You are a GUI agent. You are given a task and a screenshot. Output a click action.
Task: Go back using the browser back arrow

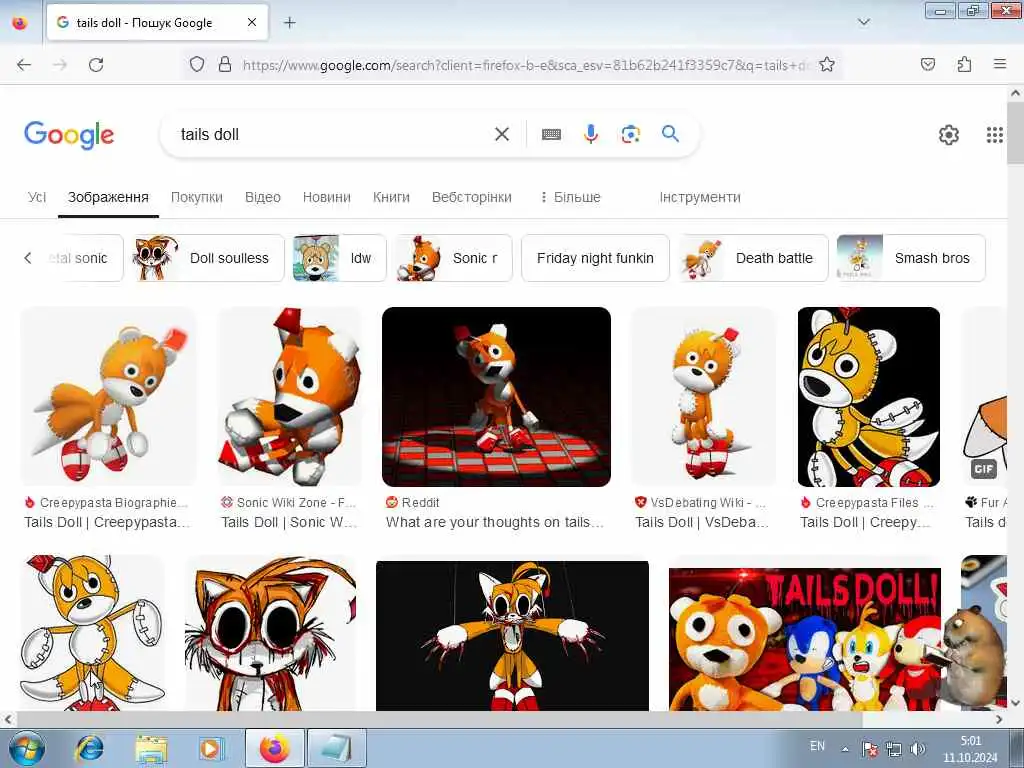click(x=24, y=65)
